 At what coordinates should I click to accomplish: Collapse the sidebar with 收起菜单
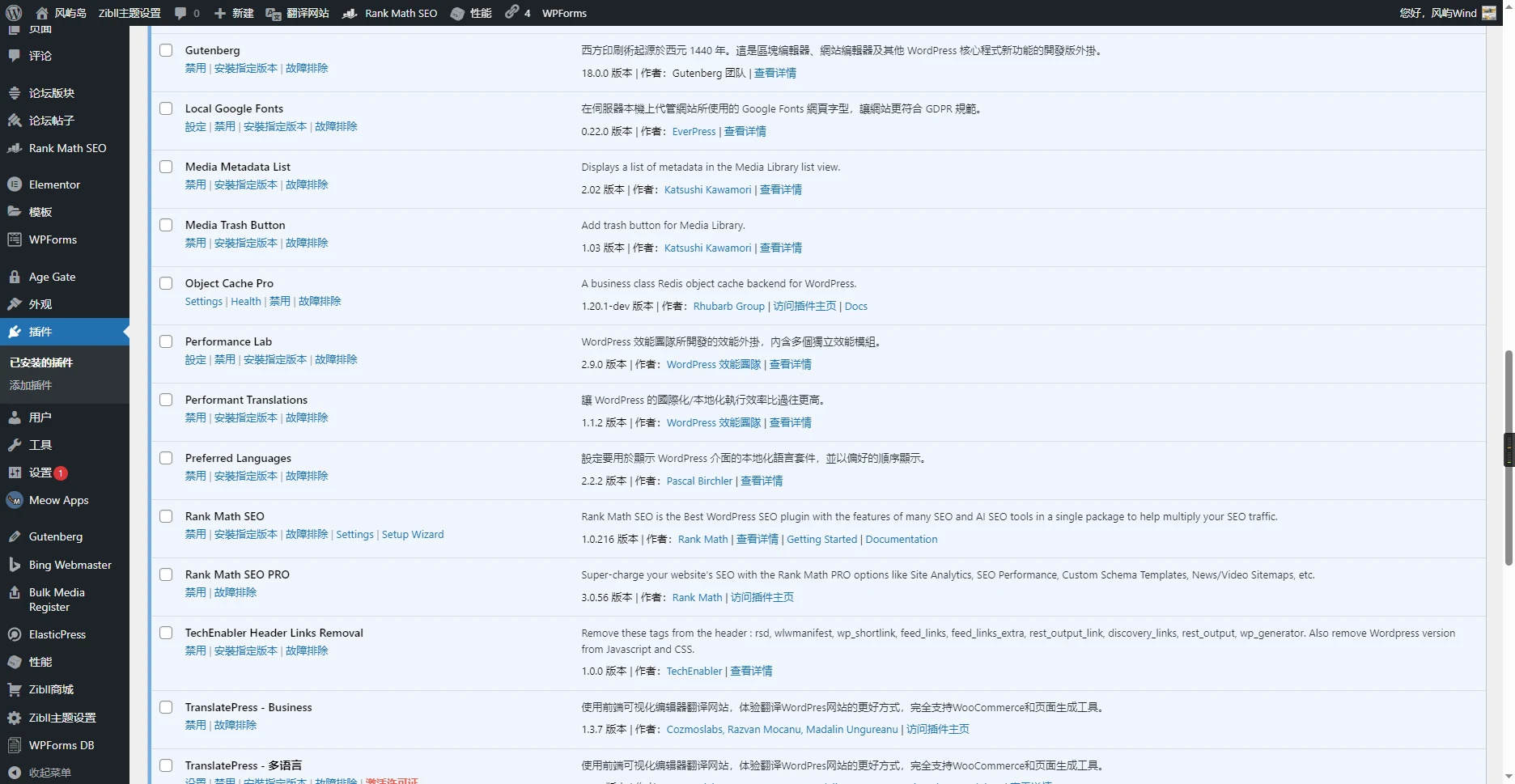49,773
